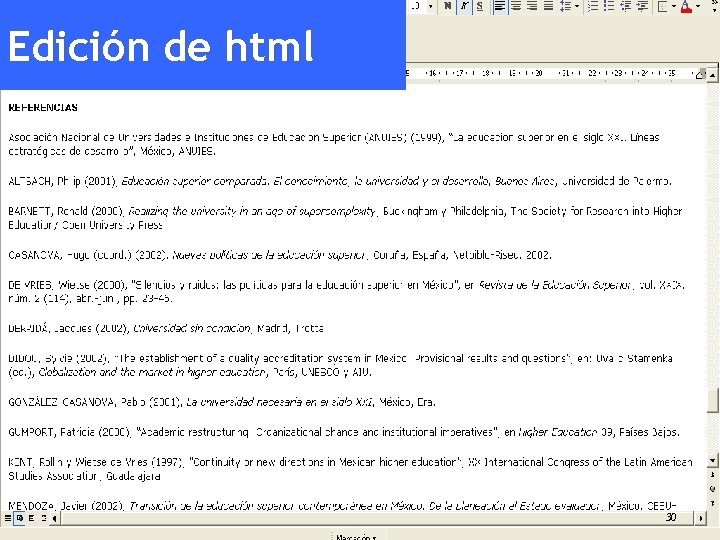Click the ALTBACH, Philip (2001) reference
The height and width of the screenshot is (540, 720).
tap(340, 181)
